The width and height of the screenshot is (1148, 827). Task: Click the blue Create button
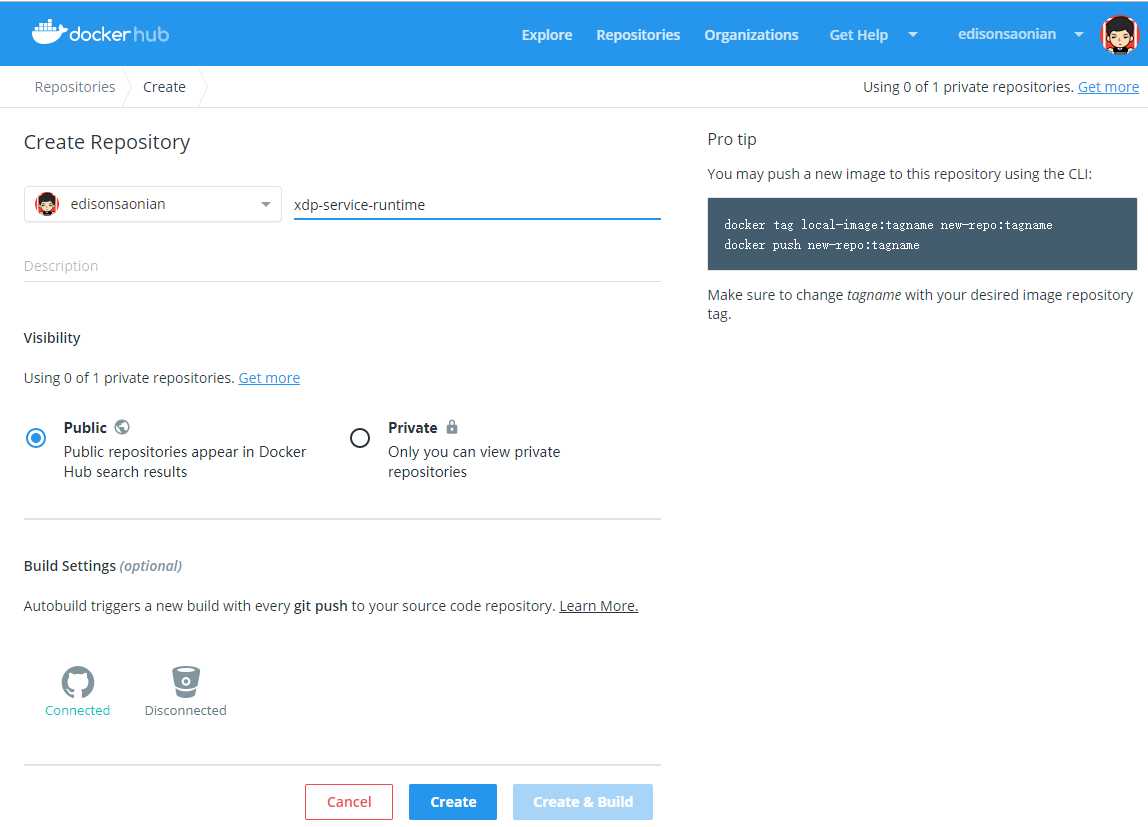(x=452, y=802)
